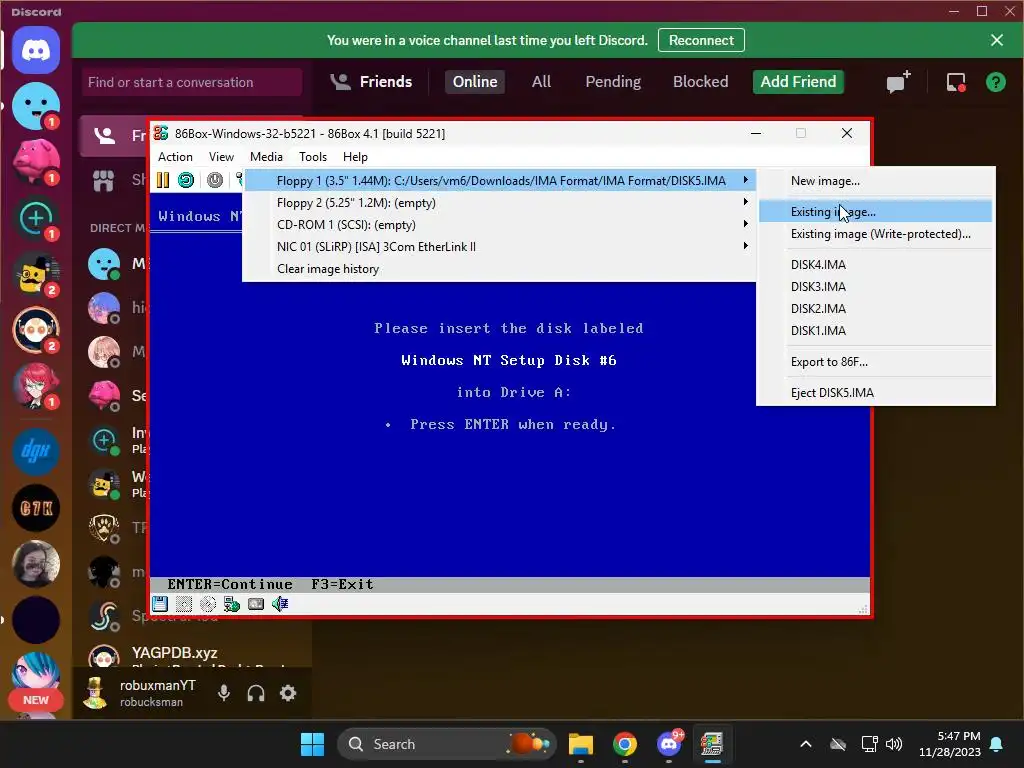Switch to the Pending friends tab
The width and height of the screenshot is (1024, 768).
click(613, 82)
